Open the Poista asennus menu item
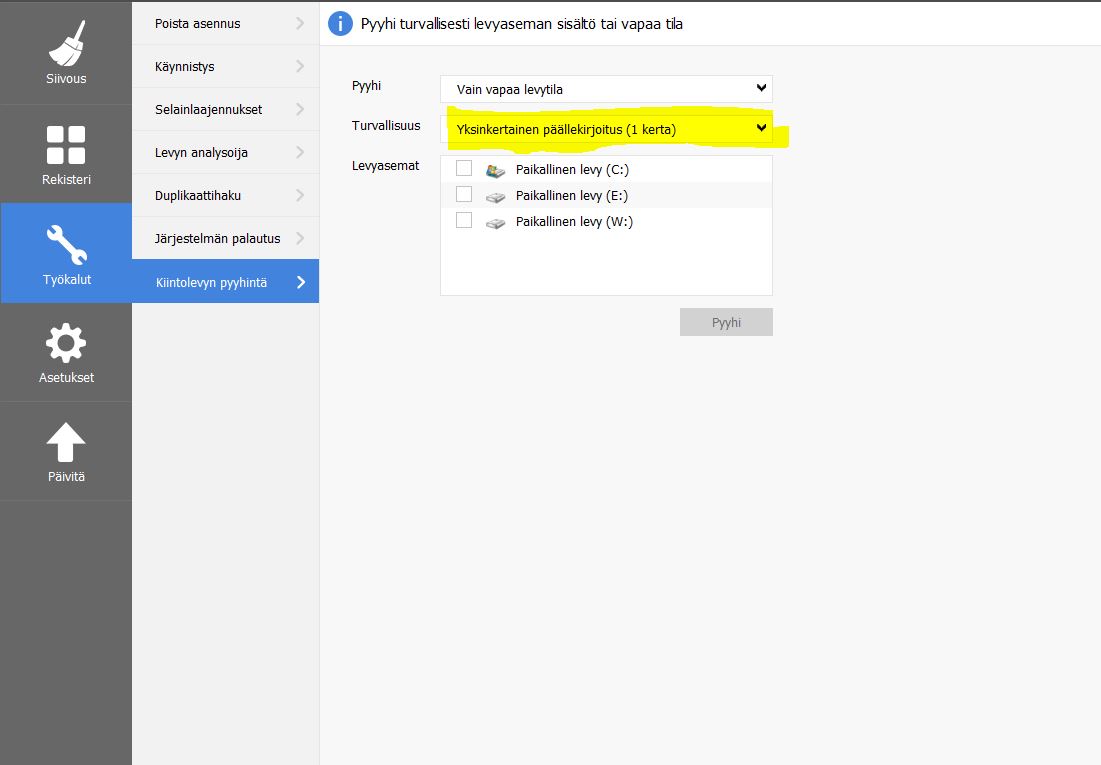Image resolution: width=1101 pixels, height=765 pixels. pos(225,24)
